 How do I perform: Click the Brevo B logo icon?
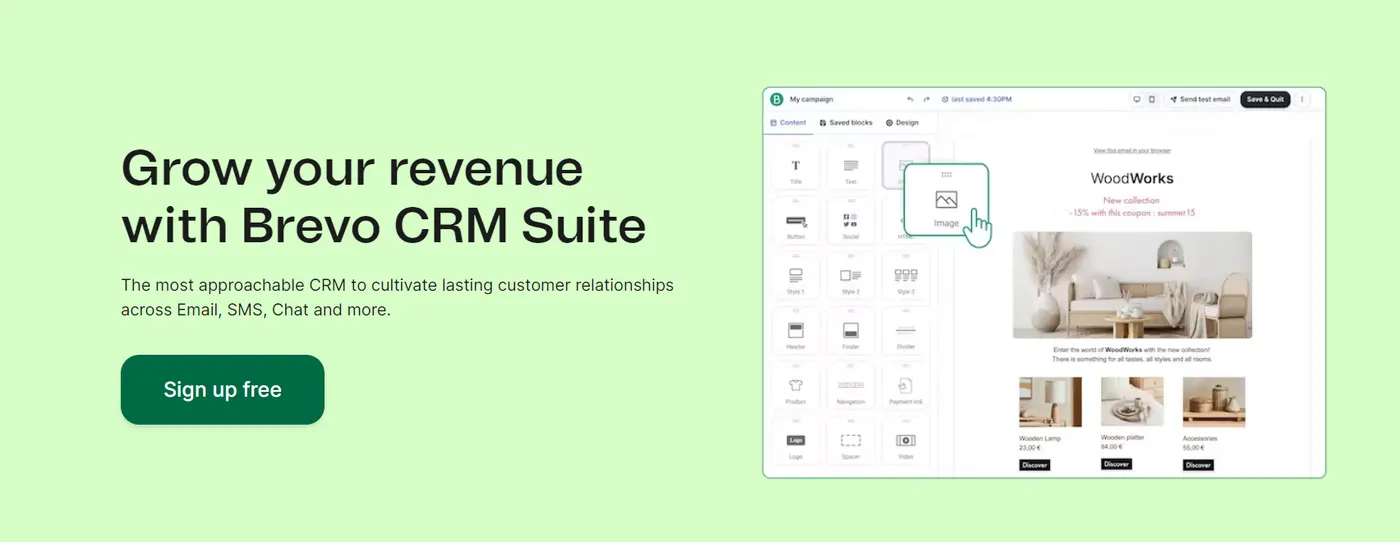(776, 99)
